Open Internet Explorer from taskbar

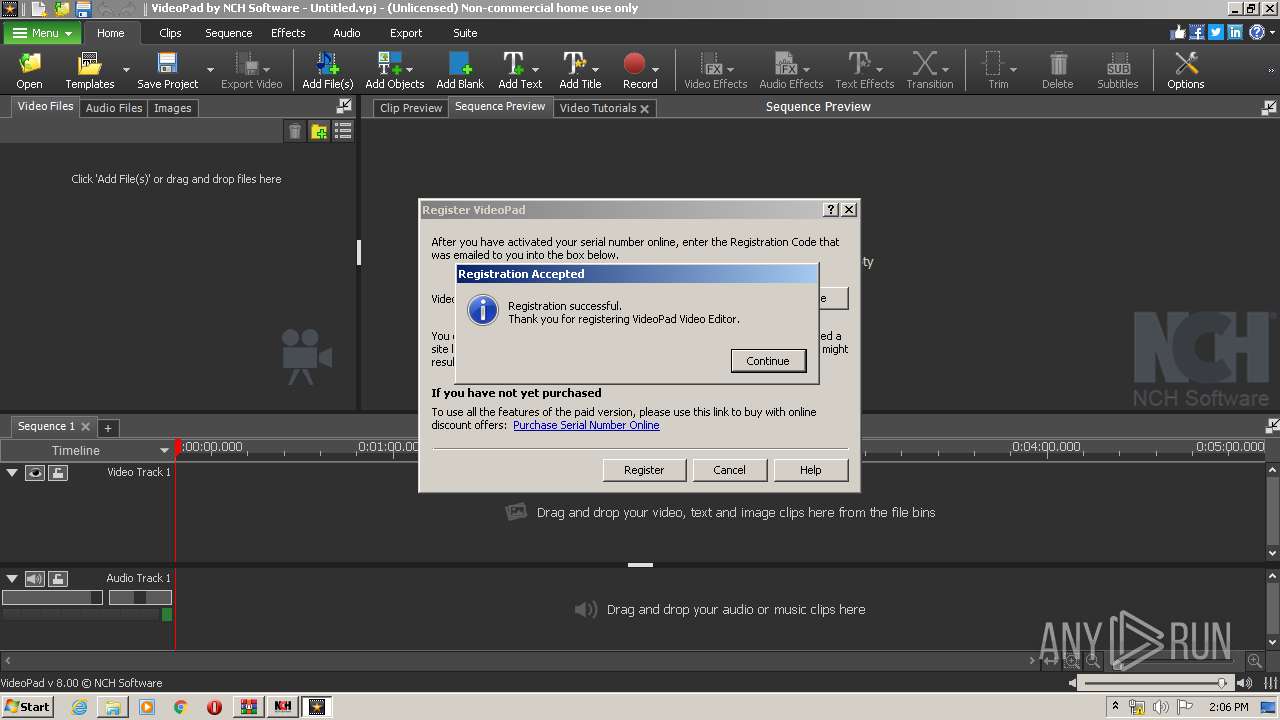pyautogui.click(x=80, y=707)
